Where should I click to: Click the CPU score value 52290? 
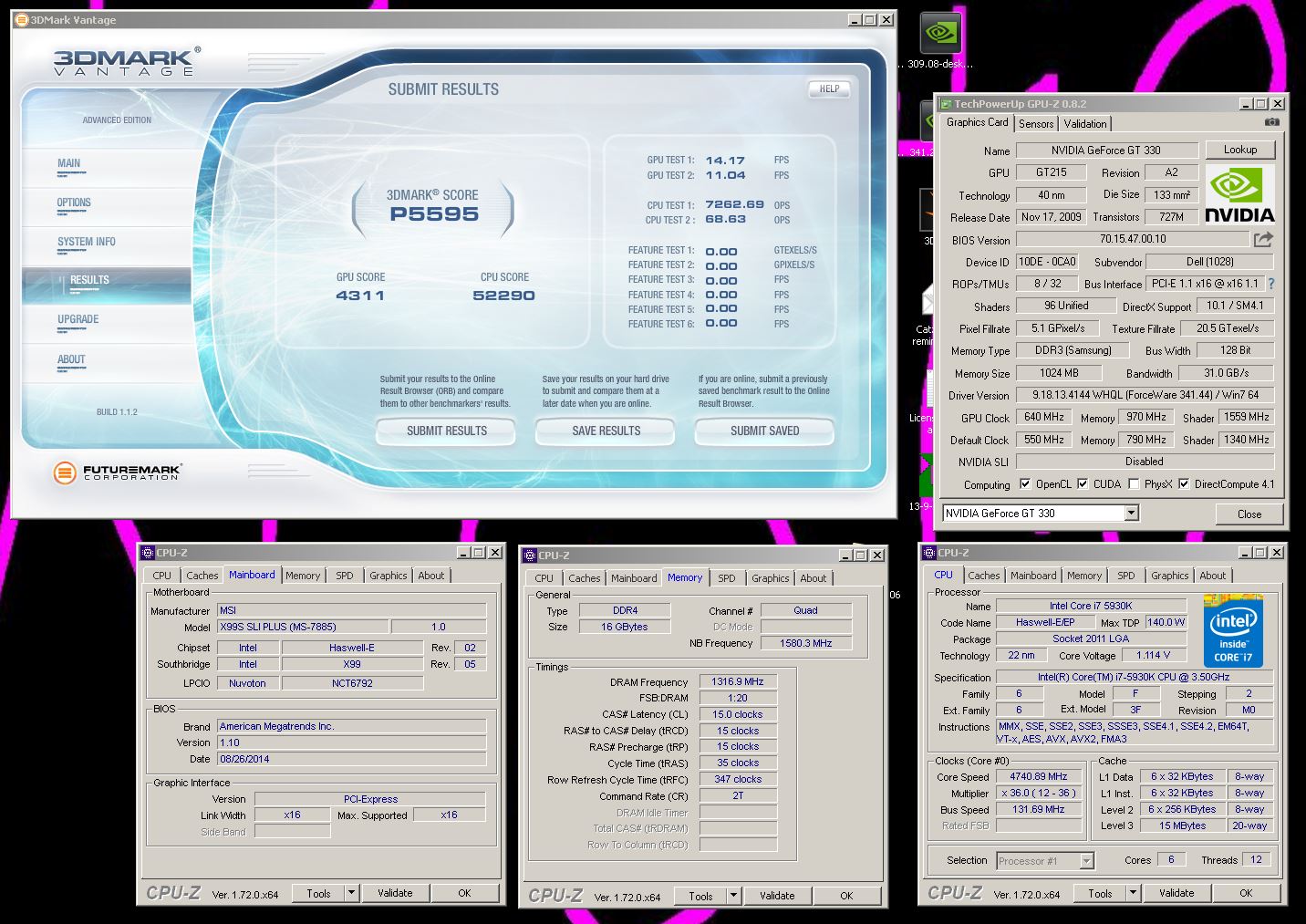(503, 296)
